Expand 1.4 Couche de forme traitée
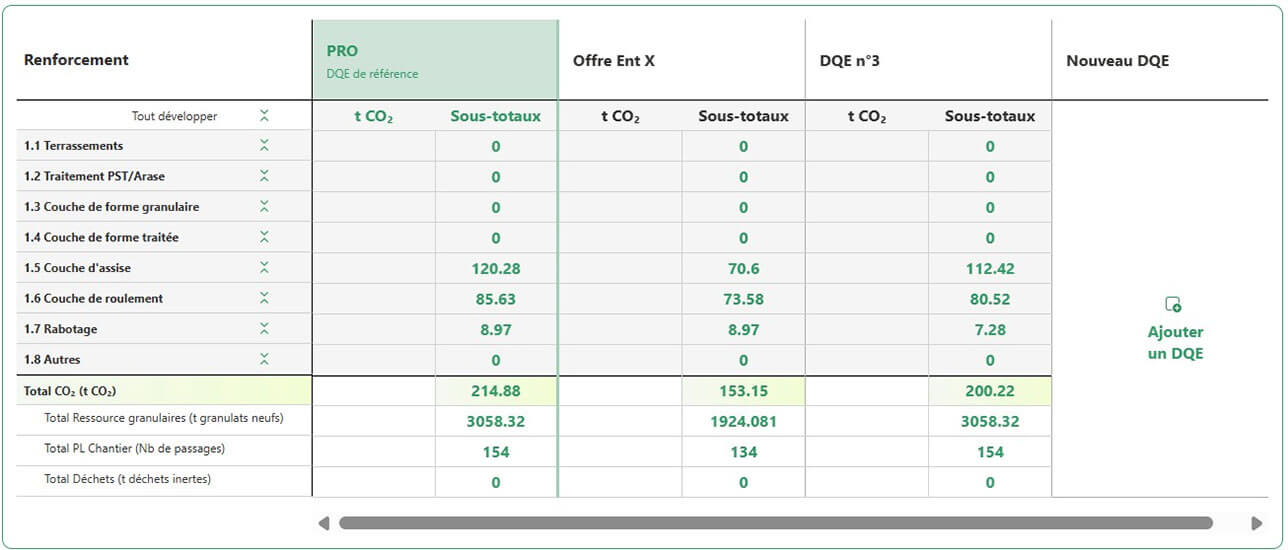Image resolution: width=1288 pixels, height=550 pixels. click(x=264, y=237)
